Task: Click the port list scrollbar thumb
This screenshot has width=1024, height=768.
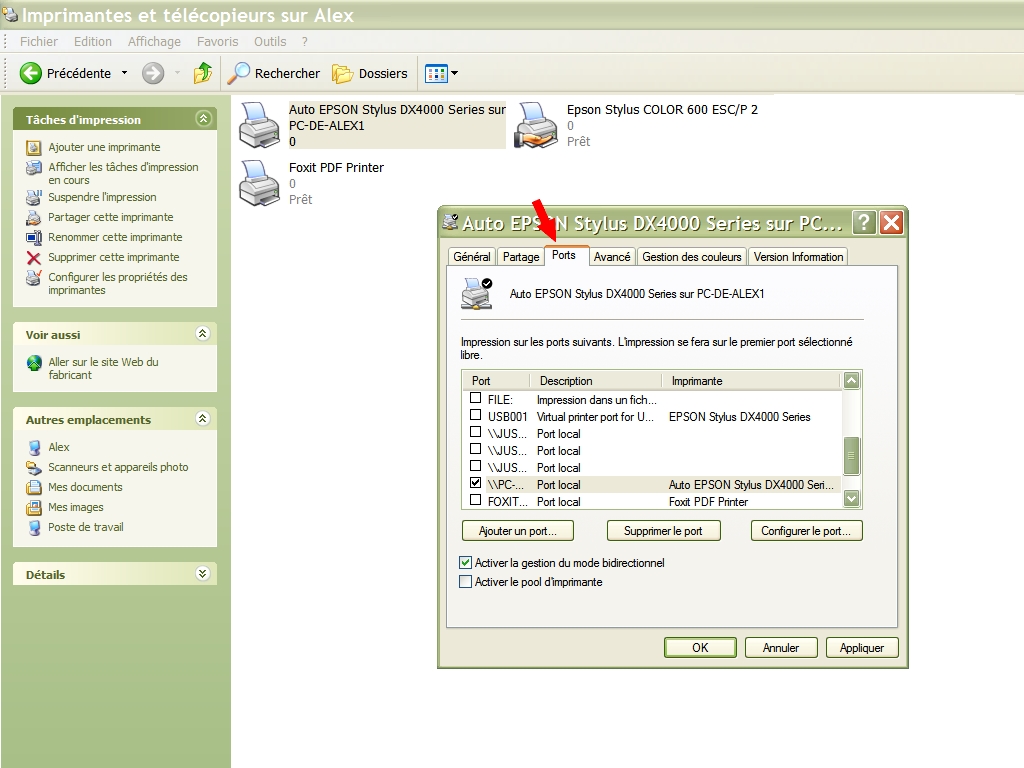Action: pyautogui.click(x=851, y=456)
